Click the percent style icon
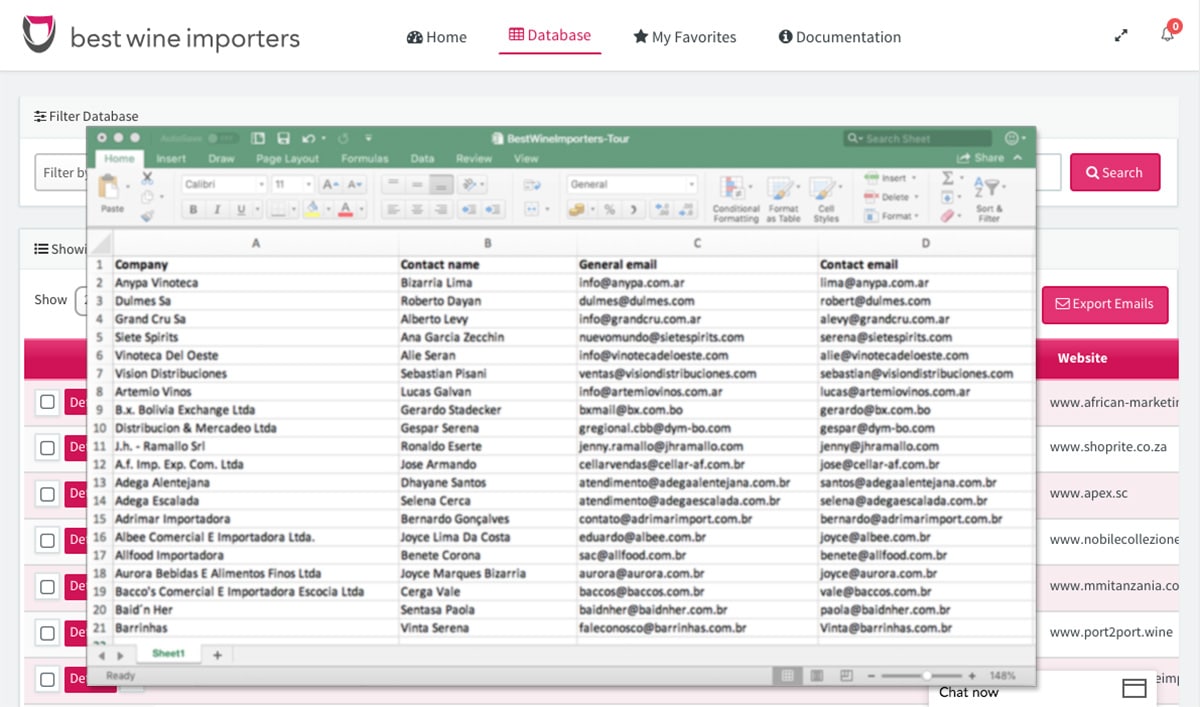1200x707 pixels. click(608, 210)
